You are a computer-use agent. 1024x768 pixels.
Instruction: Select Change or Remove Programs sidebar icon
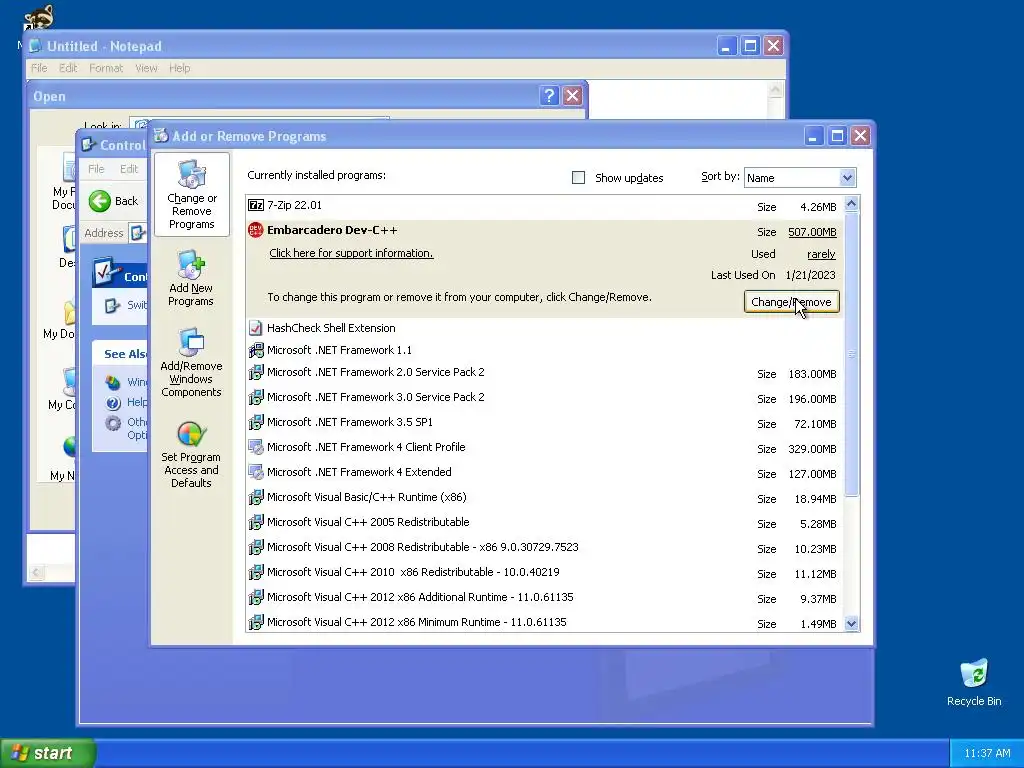[191, 194]
